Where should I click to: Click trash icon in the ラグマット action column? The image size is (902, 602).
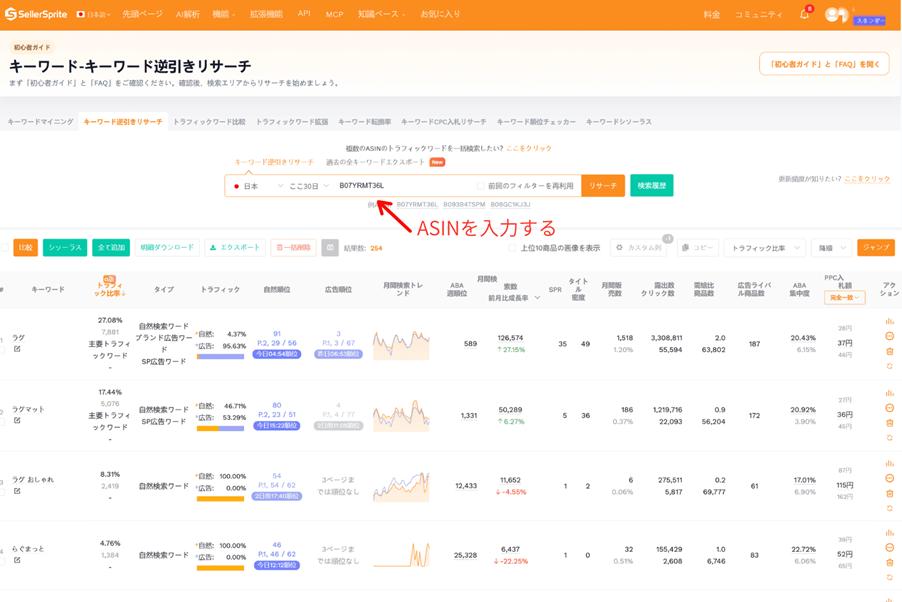(x=889, y=423)
